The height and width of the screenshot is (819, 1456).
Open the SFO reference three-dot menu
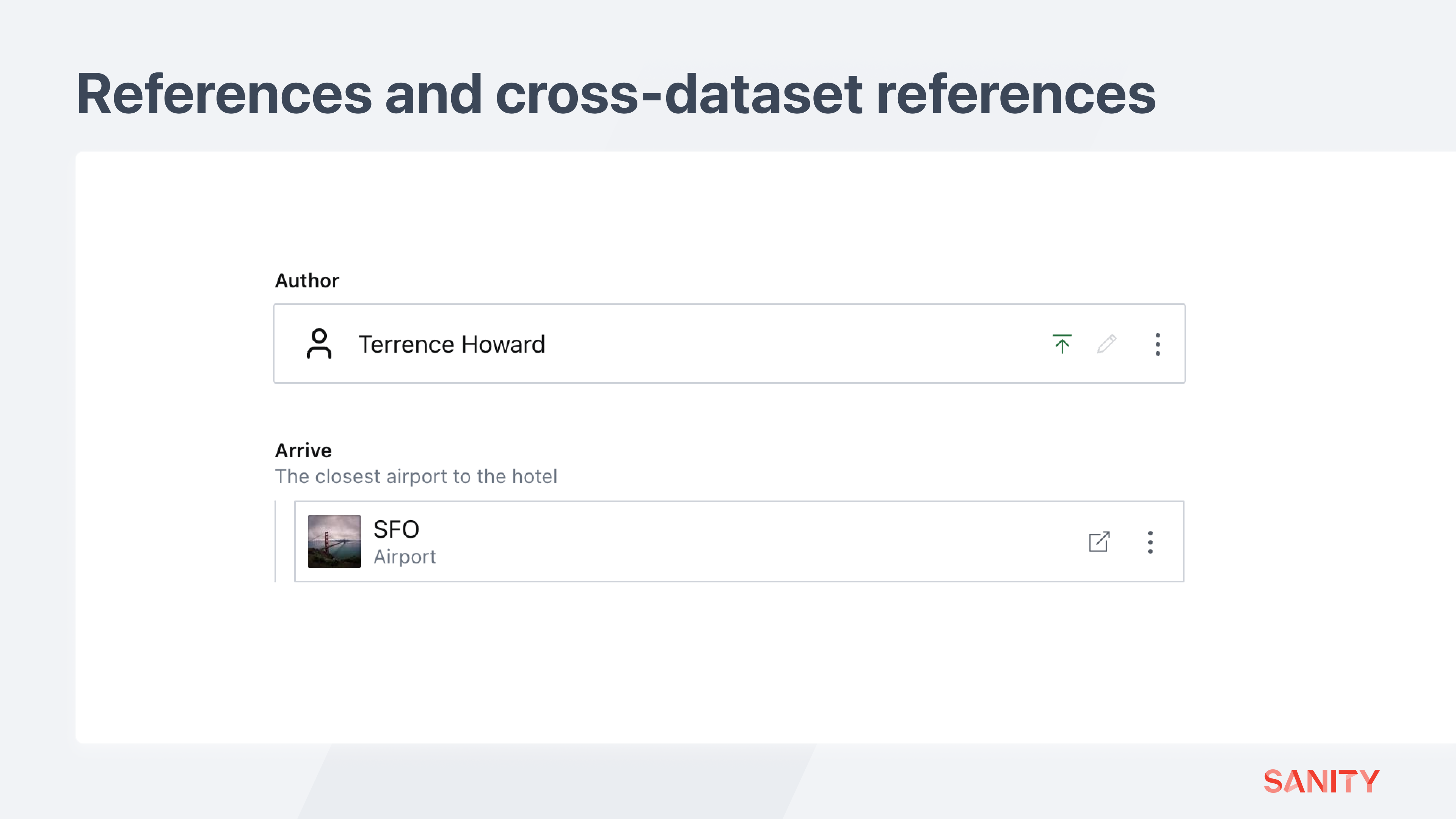1150,541
